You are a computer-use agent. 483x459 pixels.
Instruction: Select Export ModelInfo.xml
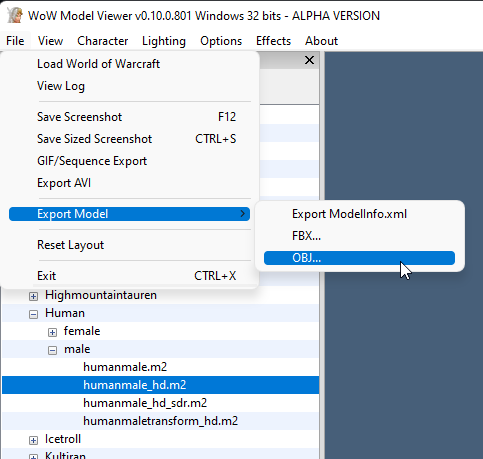(x=359, y=214)
